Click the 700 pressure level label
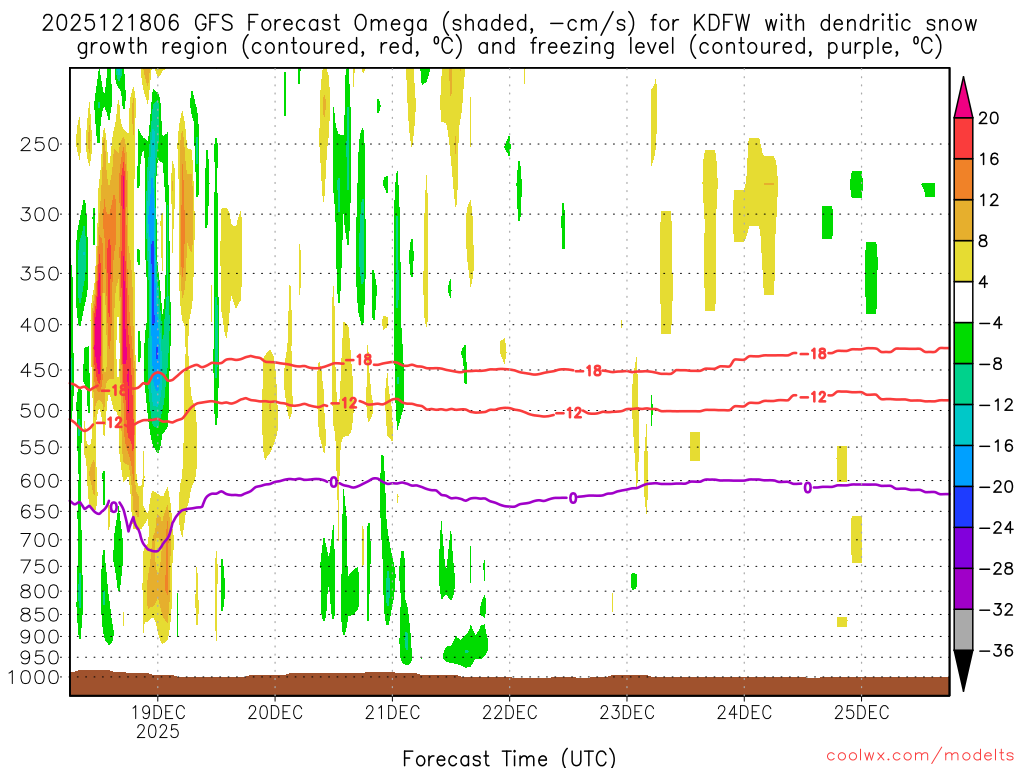 pyautogui.click(x=39, y=540)
